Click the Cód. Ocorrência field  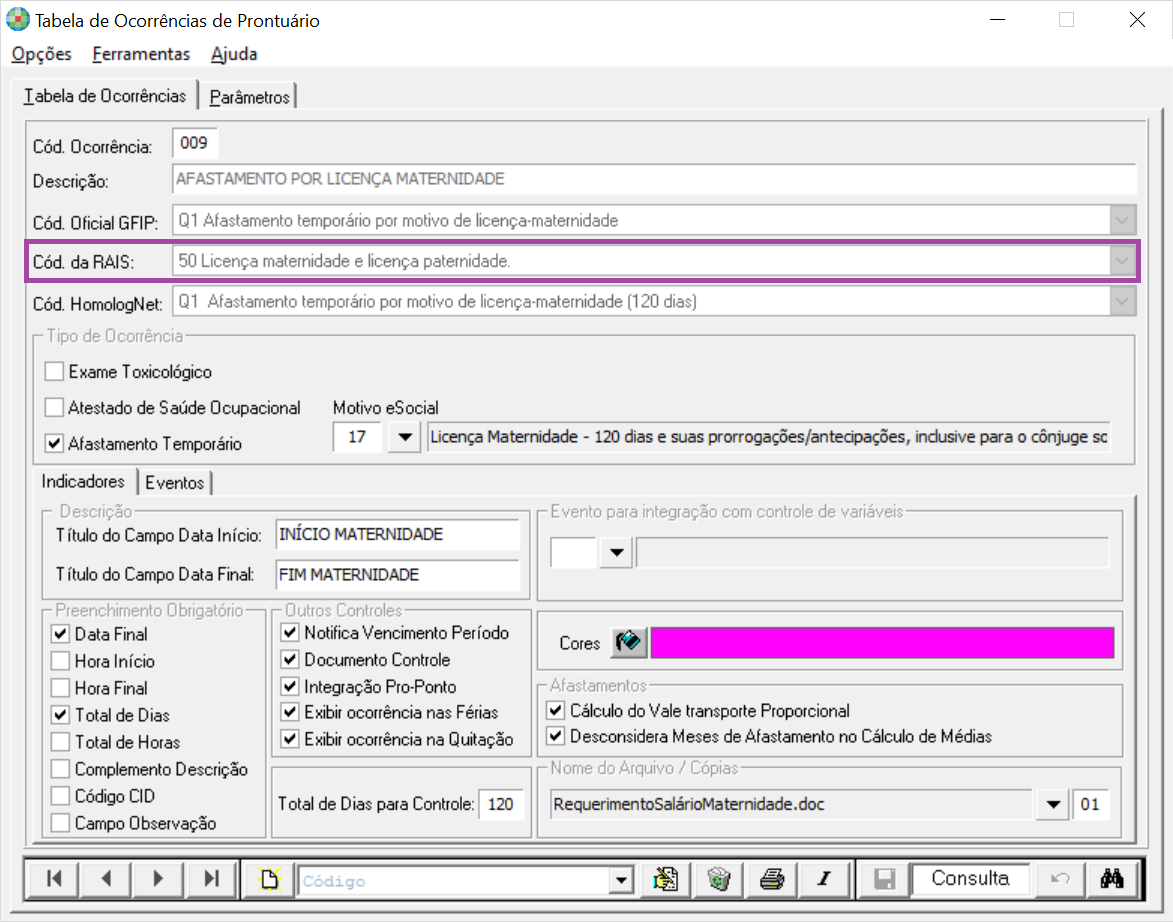tap(195, 143)
